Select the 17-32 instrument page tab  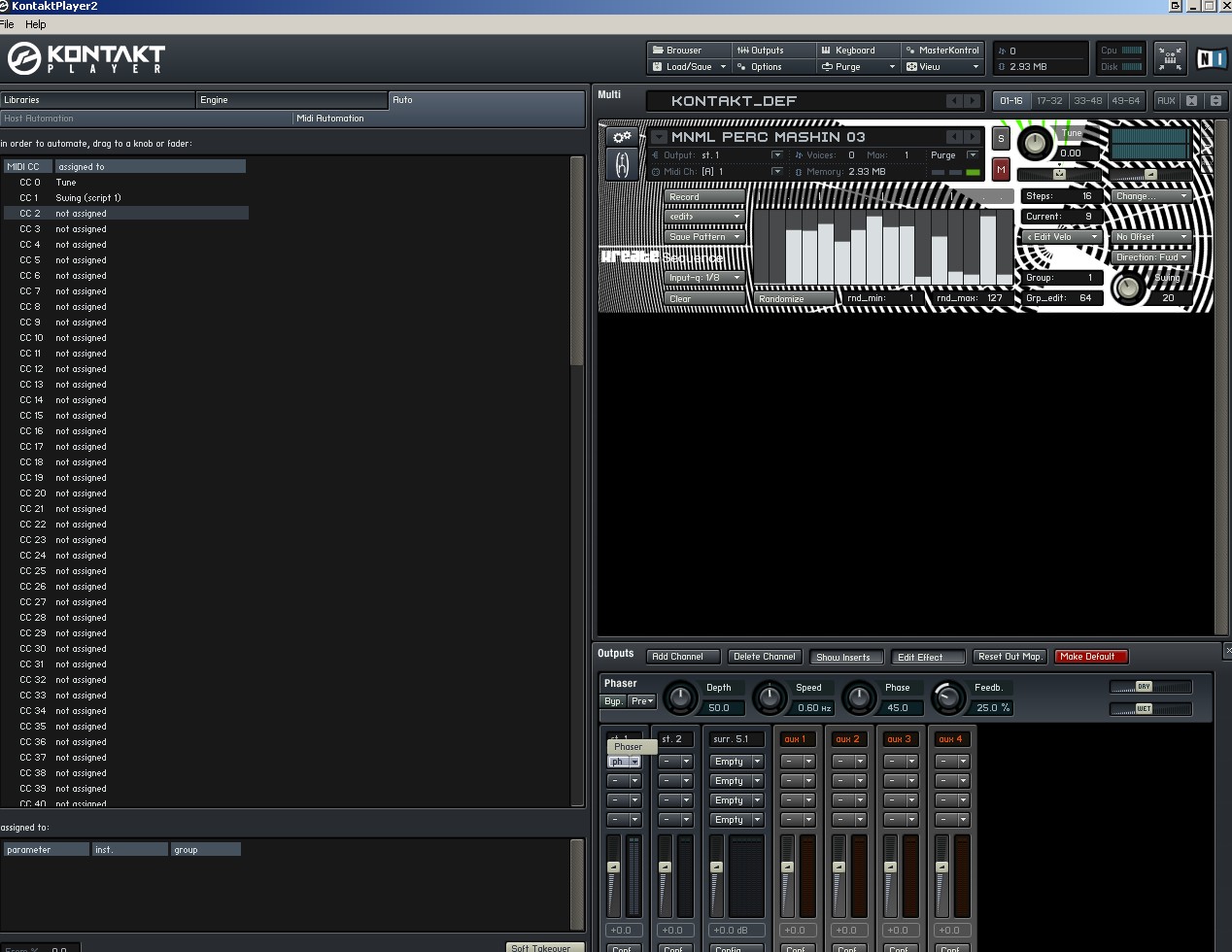(x=1049, y=101)
